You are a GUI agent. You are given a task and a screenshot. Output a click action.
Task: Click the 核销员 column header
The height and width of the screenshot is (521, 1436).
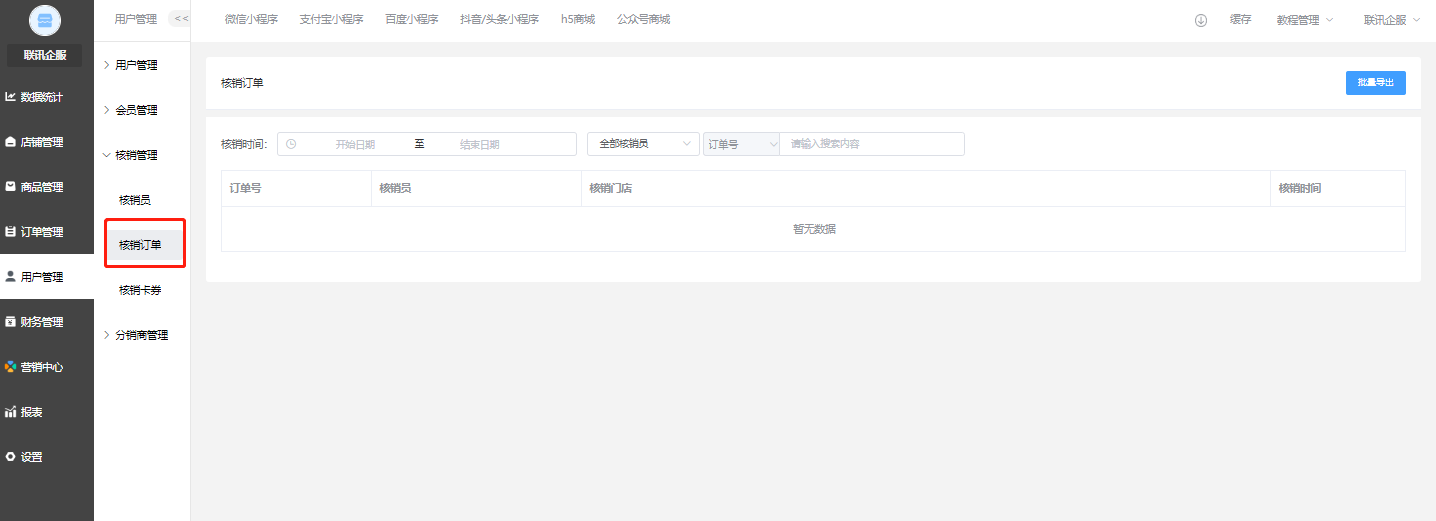[x=395, y=188]
